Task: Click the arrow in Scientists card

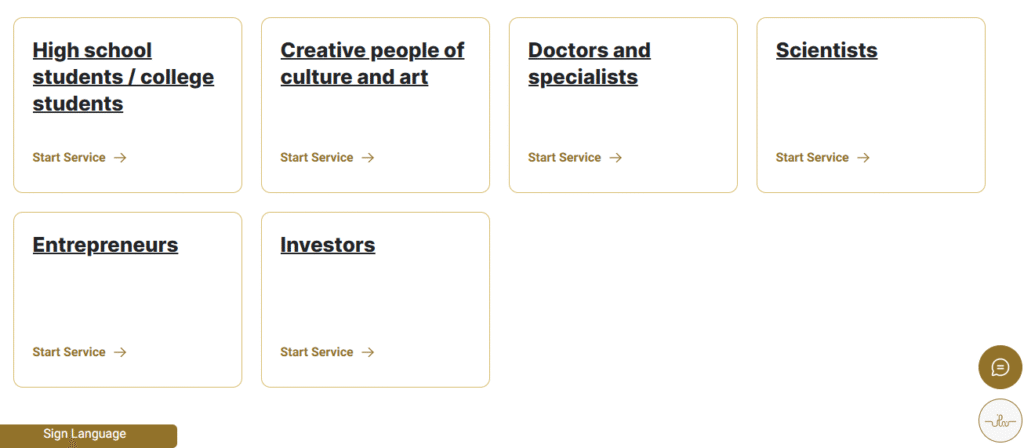Action: coord(863,157)
